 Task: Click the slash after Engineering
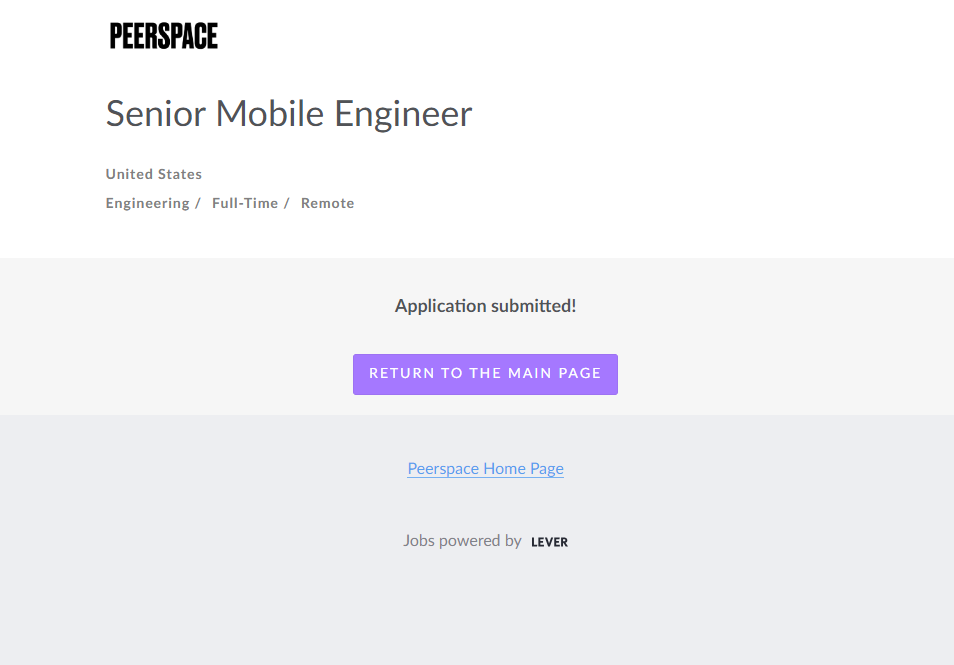coord(198,203)
